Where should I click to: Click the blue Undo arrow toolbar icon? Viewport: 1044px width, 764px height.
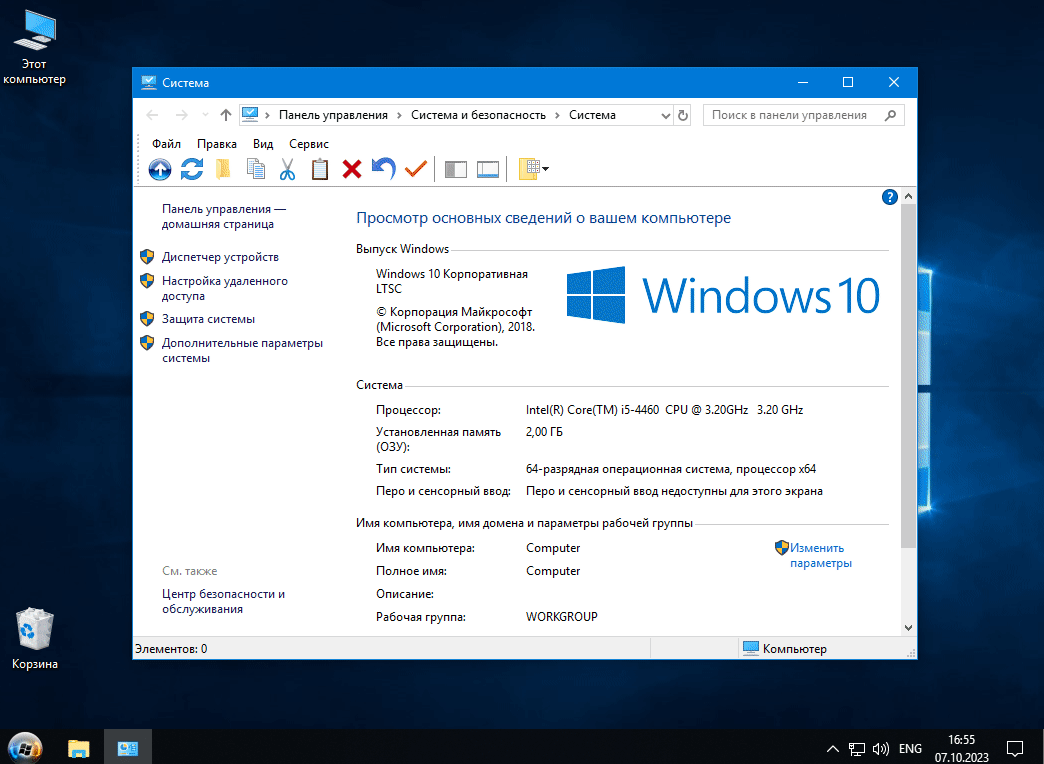384,169
